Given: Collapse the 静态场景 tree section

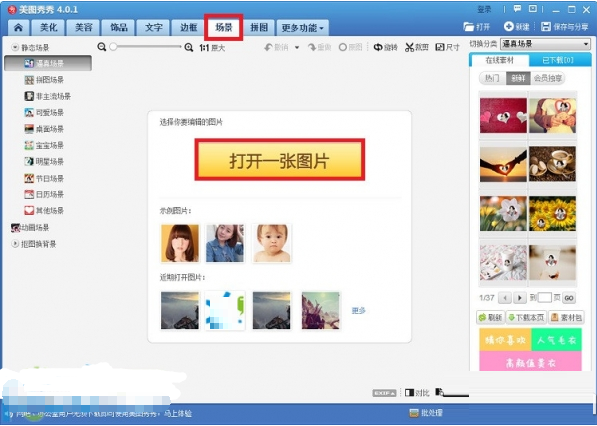Looking at the screenshot, I should tap(15, 48).
